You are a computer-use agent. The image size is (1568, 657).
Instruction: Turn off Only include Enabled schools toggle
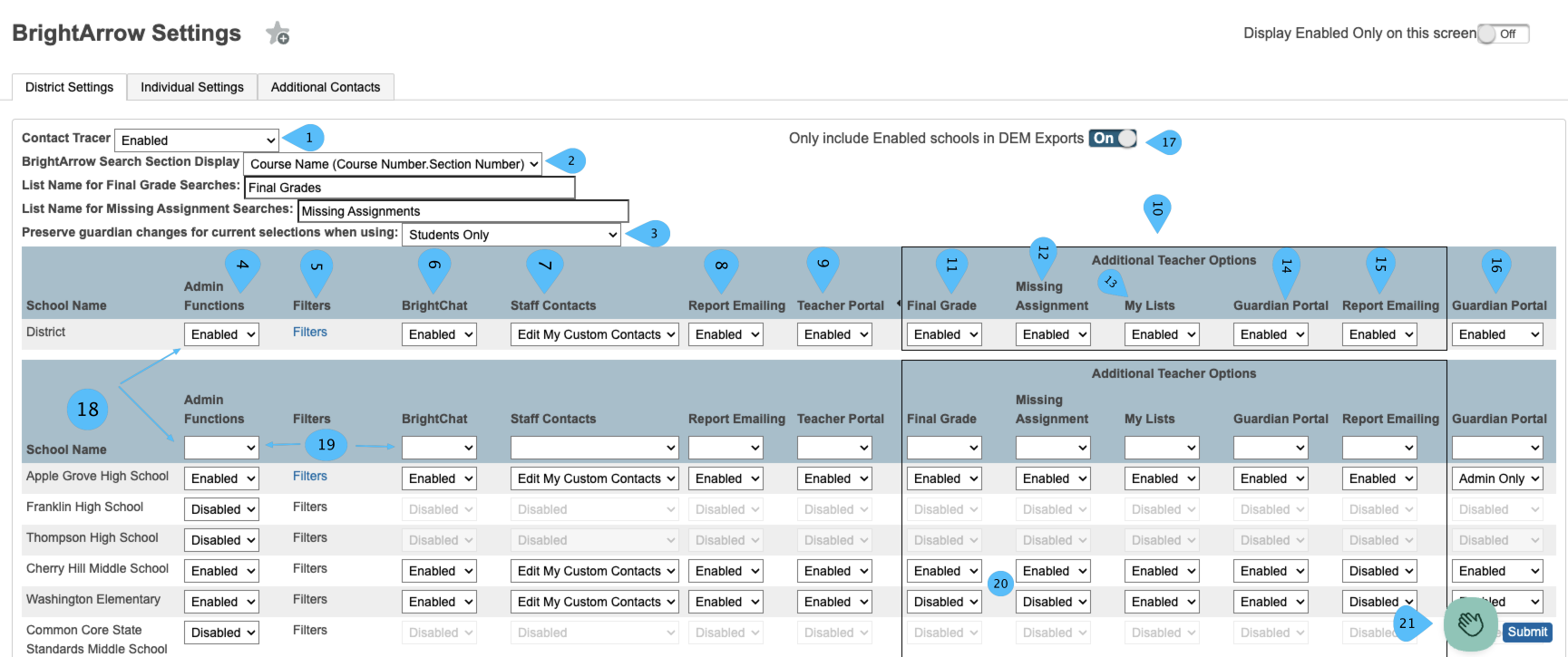1113,139
